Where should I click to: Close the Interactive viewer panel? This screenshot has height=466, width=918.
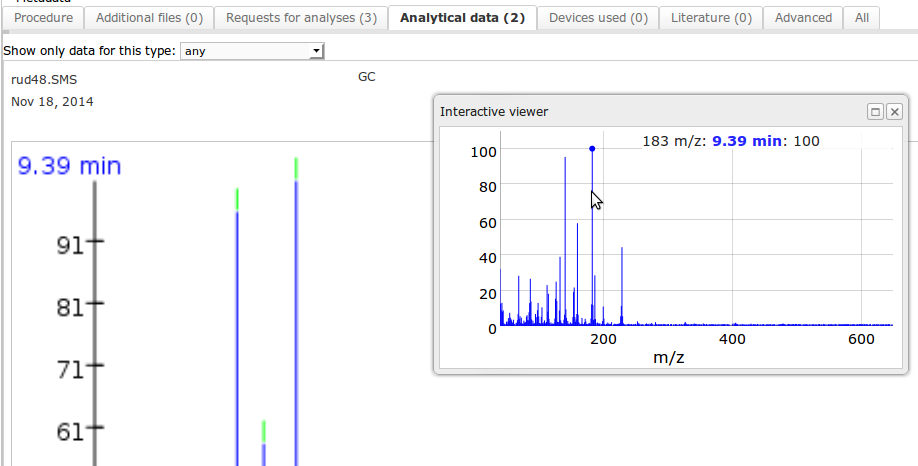895,112
